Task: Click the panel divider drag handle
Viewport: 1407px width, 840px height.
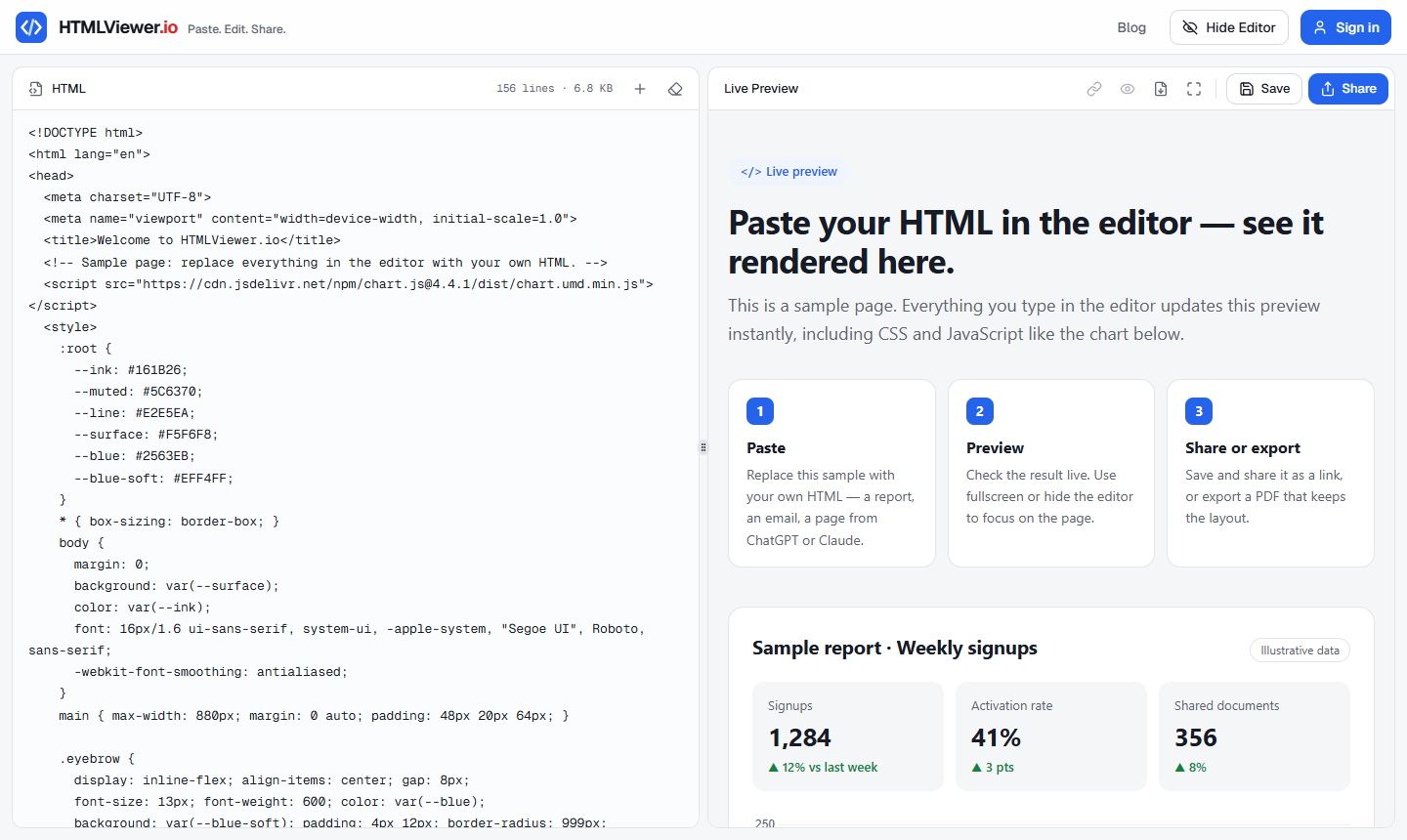Action: click(x=703, y=447)
